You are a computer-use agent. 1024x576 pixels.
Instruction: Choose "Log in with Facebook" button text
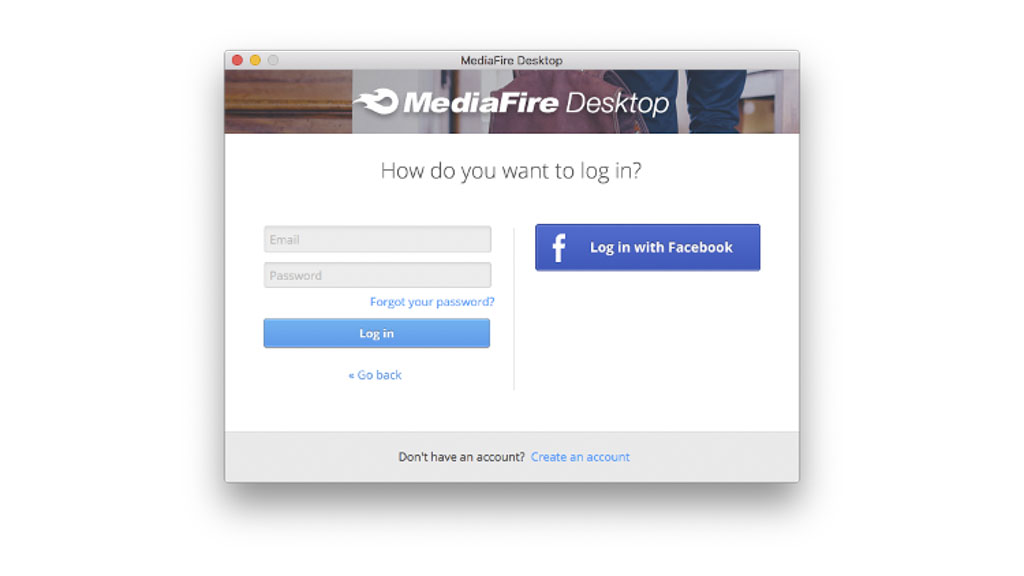tap(661, 248)
